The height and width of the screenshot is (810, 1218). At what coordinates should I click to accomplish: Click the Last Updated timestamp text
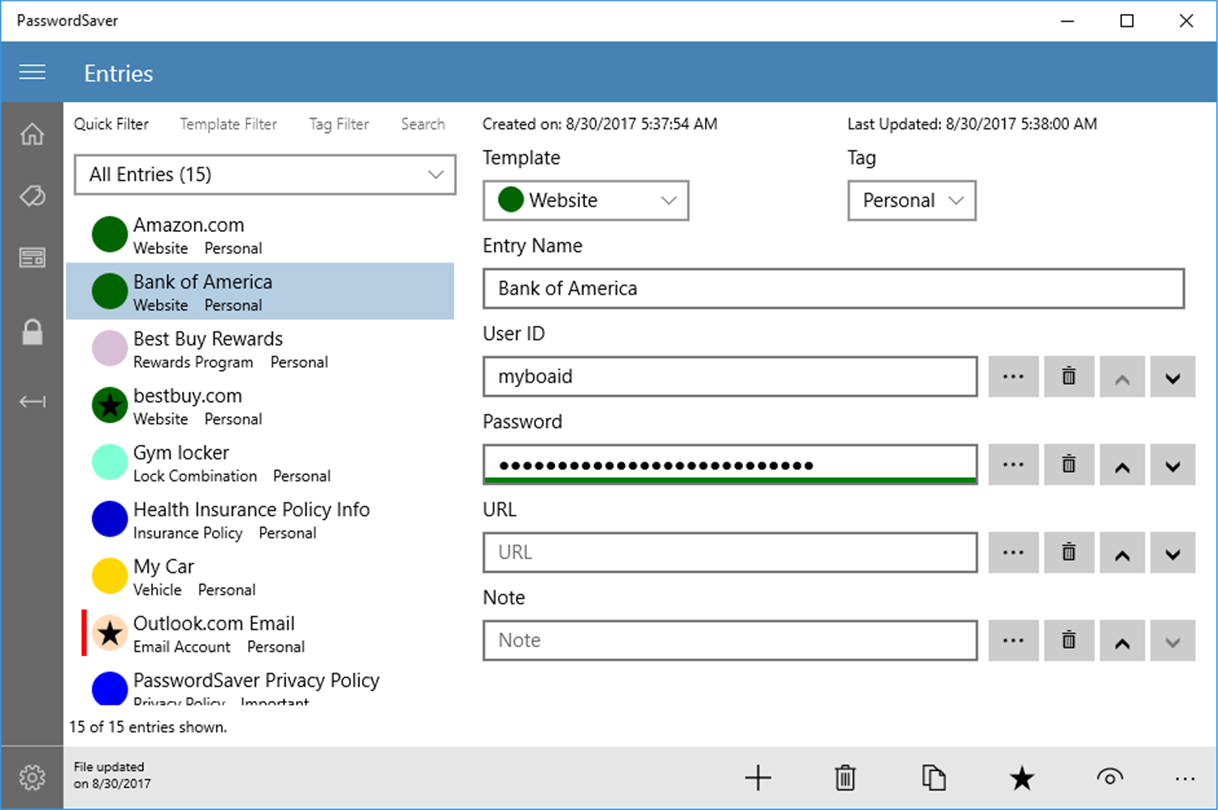click(x=972, y=124)
